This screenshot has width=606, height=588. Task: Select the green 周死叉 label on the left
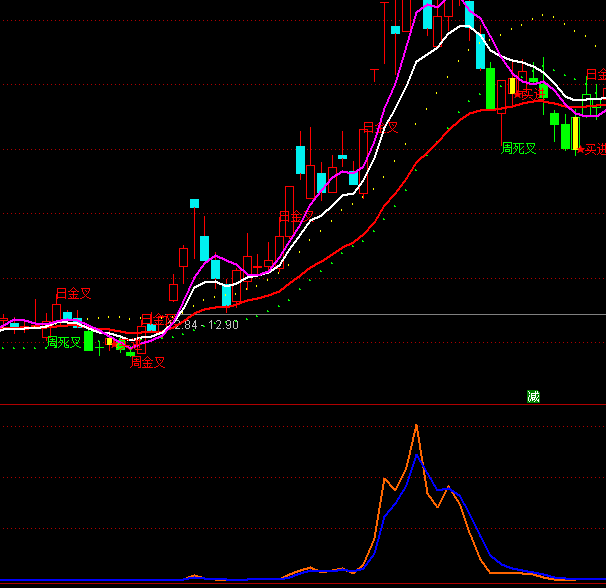pos(62,342)
